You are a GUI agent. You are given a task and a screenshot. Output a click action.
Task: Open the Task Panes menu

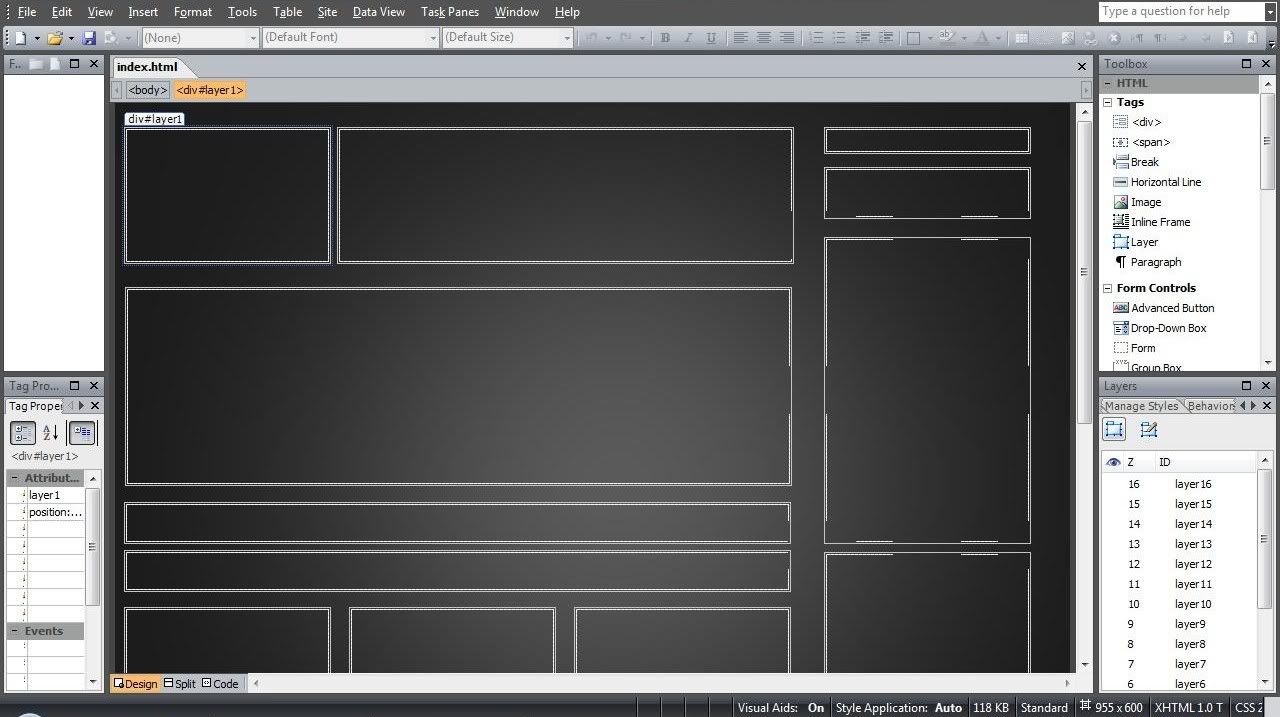[449, 12]
